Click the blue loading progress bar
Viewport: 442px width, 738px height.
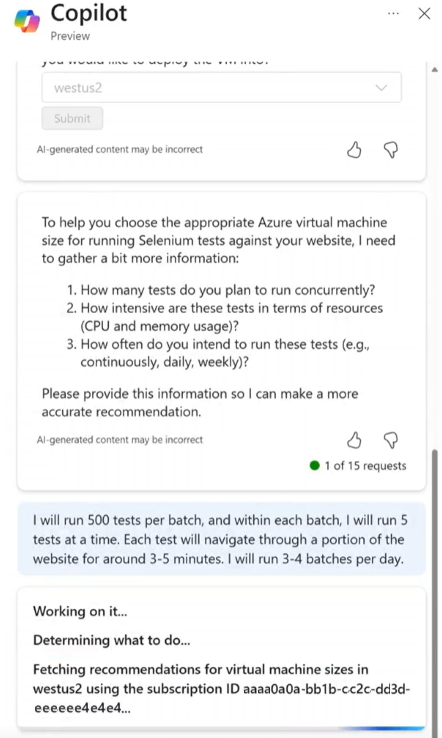click(x=381, y=729)
